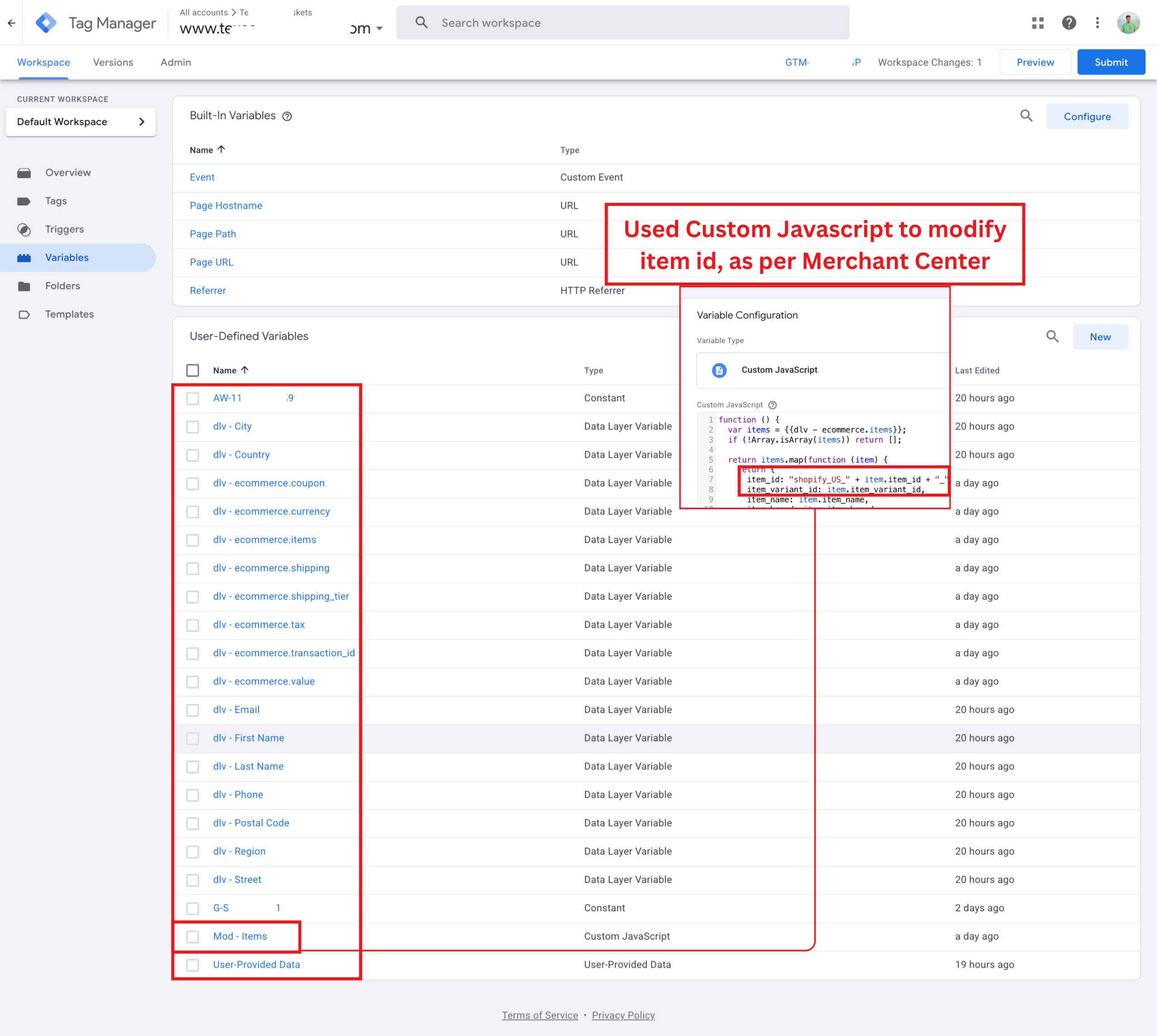Viewport: 1157px width, 1036px height.
Task: Search the Built-In Variables list
Action: pyautogui.click(x=1025, y=116)
